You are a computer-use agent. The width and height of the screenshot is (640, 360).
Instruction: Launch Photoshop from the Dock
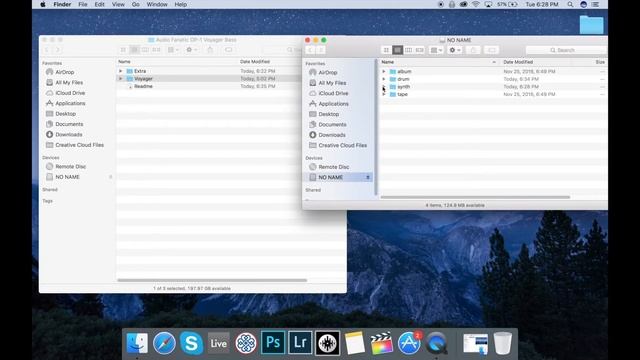tap(273, 342)
